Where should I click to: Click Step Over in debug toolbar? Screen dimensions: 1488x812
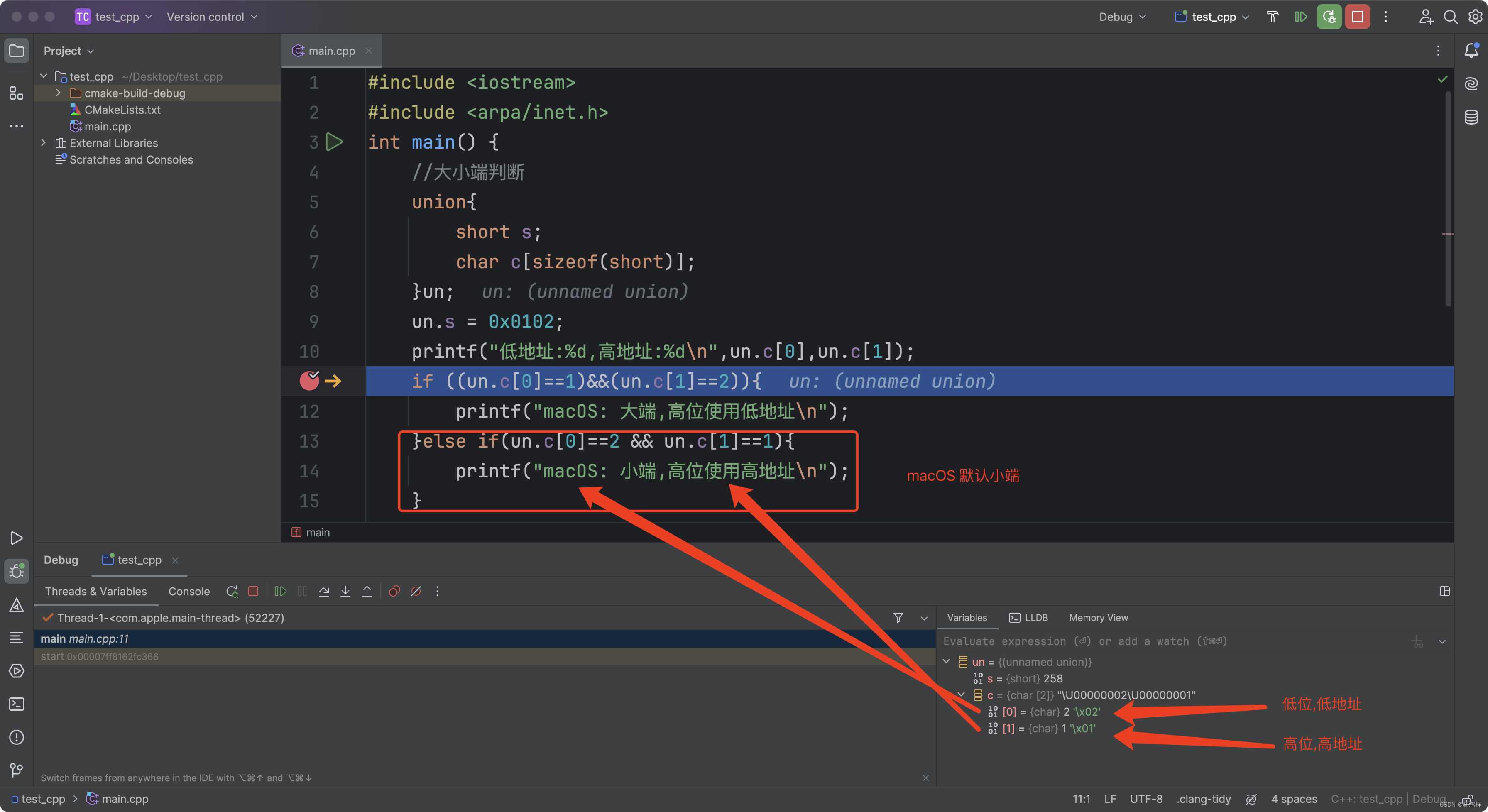point(323,592)
